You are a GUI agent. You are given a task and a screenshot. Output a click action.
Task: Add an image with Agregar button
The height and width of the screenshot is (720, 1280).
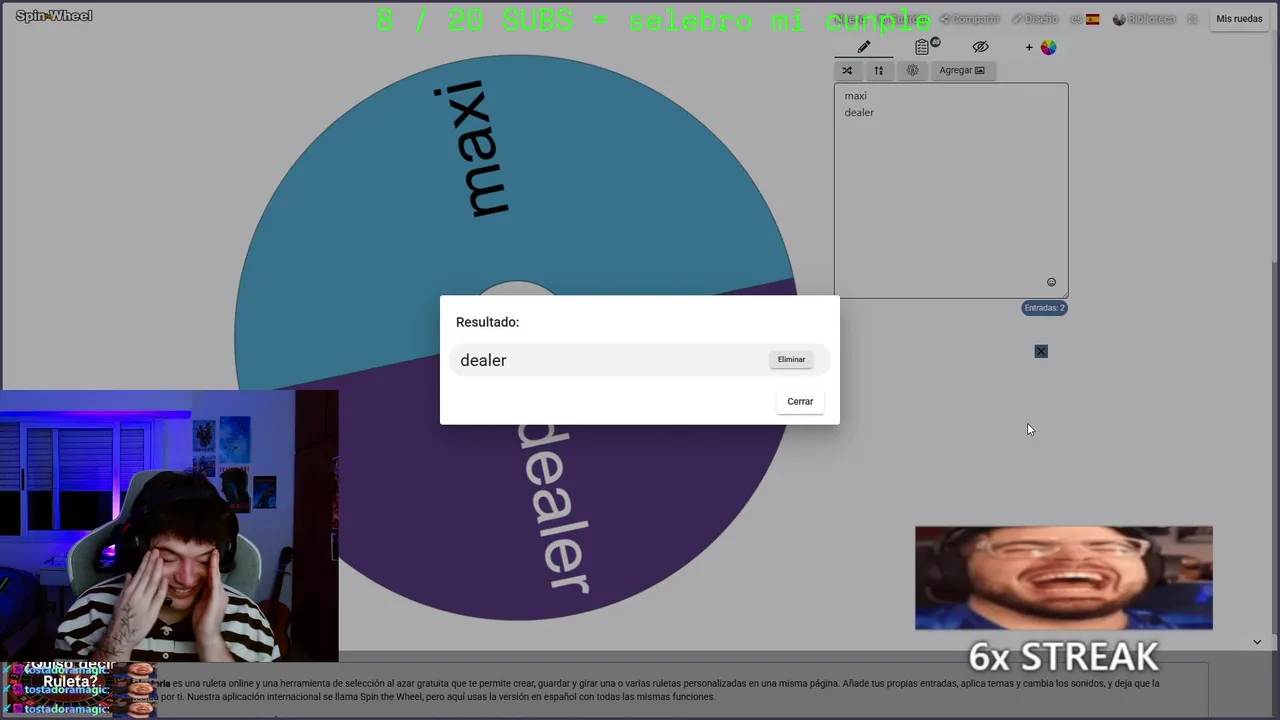pyautogui.click(x=961, y=70)
